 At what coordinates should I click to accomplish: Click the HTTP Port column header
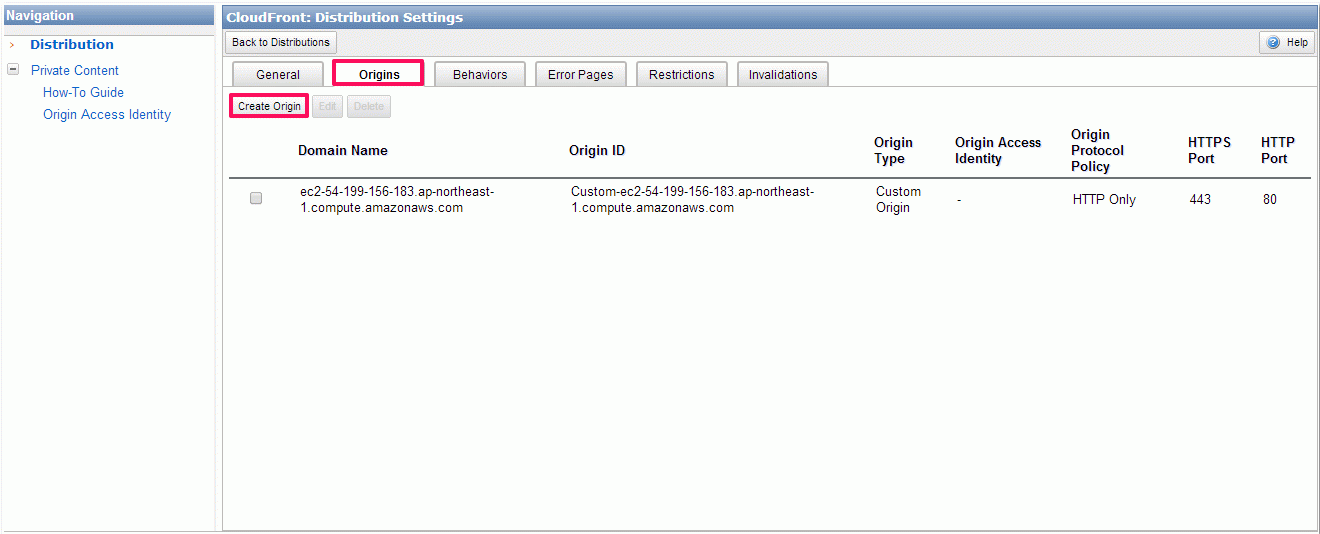(x=1278, y=151)
